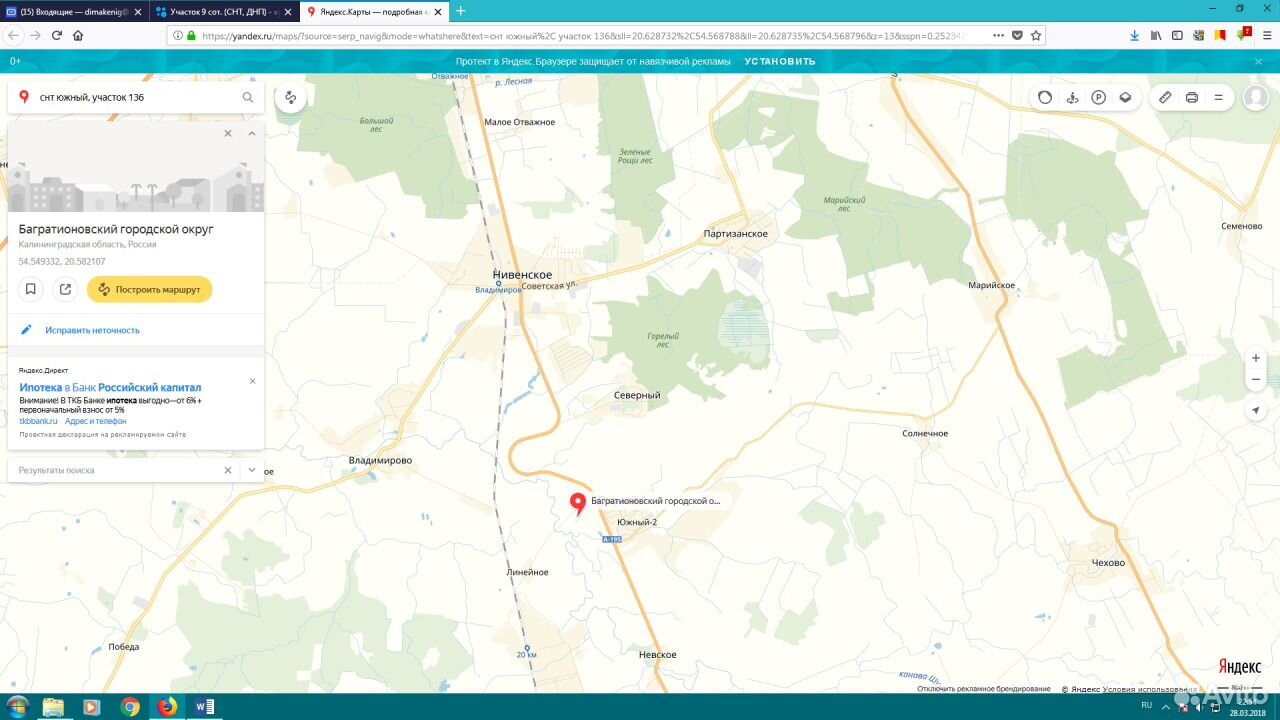The width and height of the screenshot is (1280, 720).
Task: Open File Explorer from taskbar
Action: click(x=53, y=706)
